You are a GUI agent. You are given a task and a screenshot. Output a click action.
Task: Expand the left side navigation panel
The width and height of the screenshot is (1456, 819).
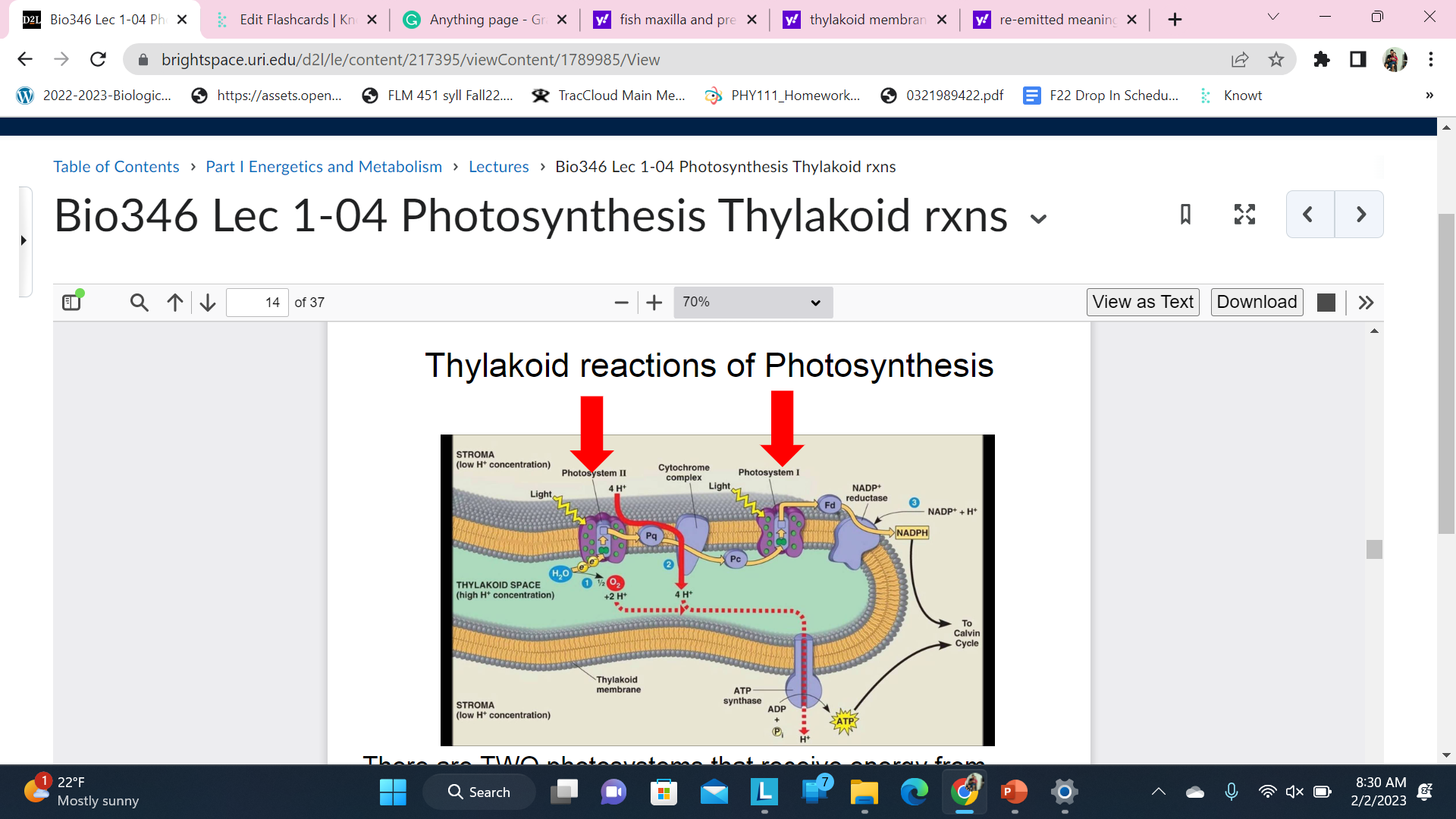24,240
